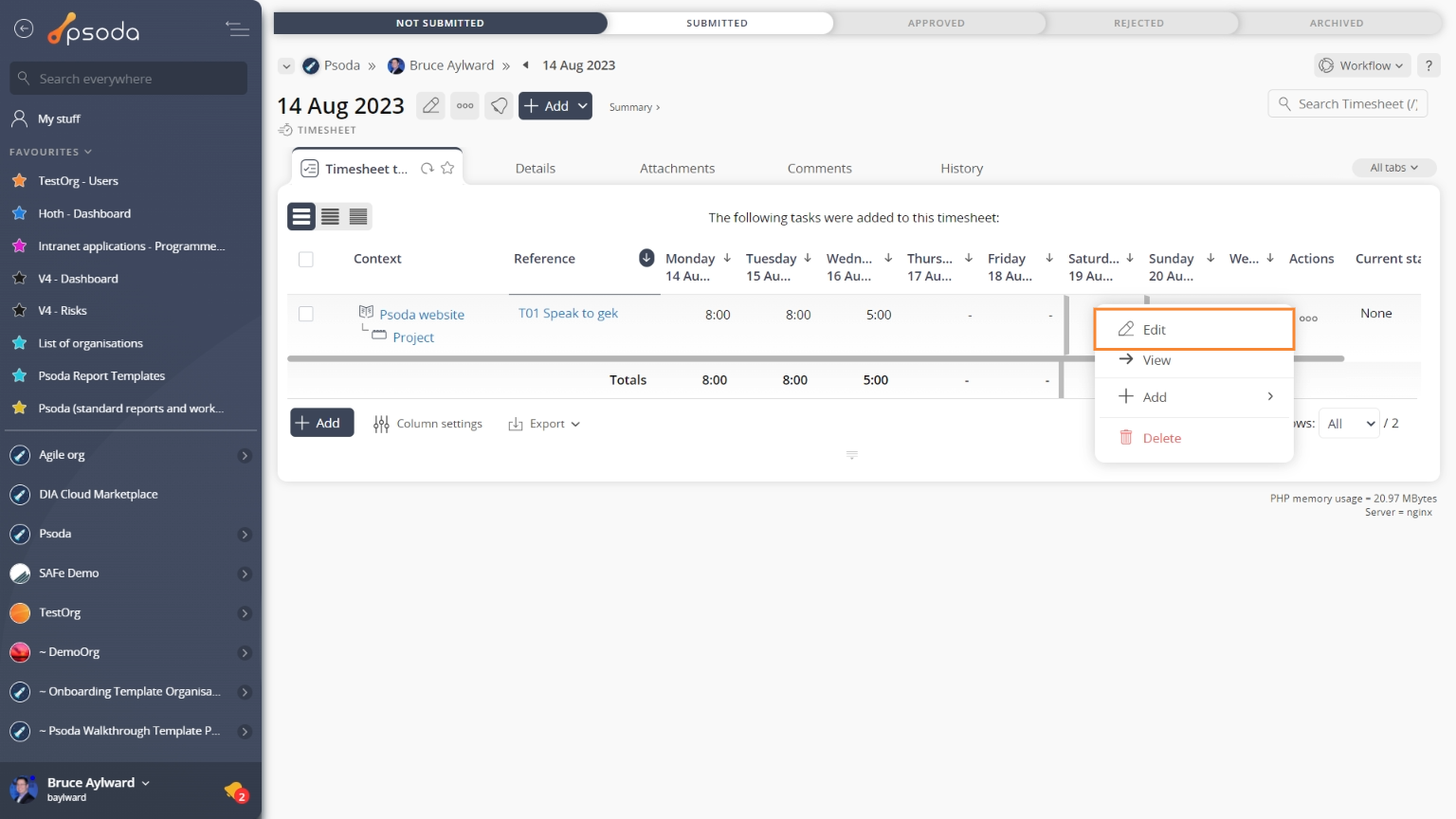Tick the select-all checkbox in table header

point(305,259)
